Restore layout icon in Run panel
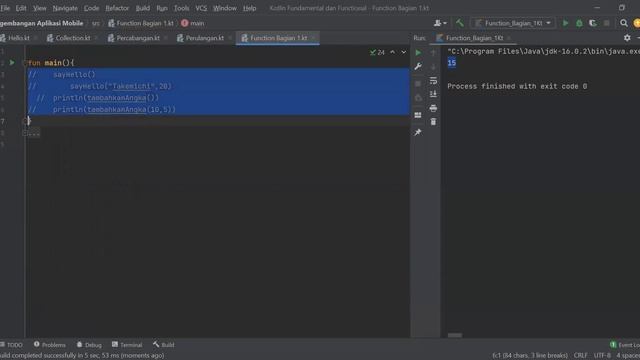Viewport: 640px width, 360px height. pyautogui.click(x=418, y=115)
